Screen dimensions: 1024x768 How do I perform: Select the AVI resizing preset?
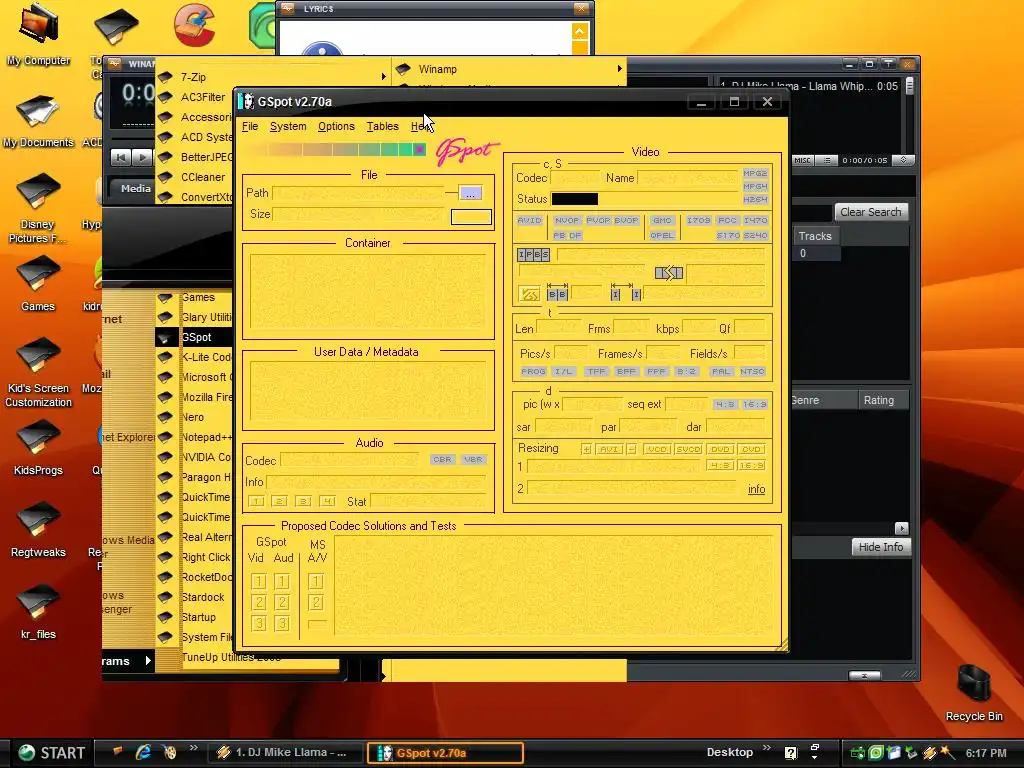[609, 449]
